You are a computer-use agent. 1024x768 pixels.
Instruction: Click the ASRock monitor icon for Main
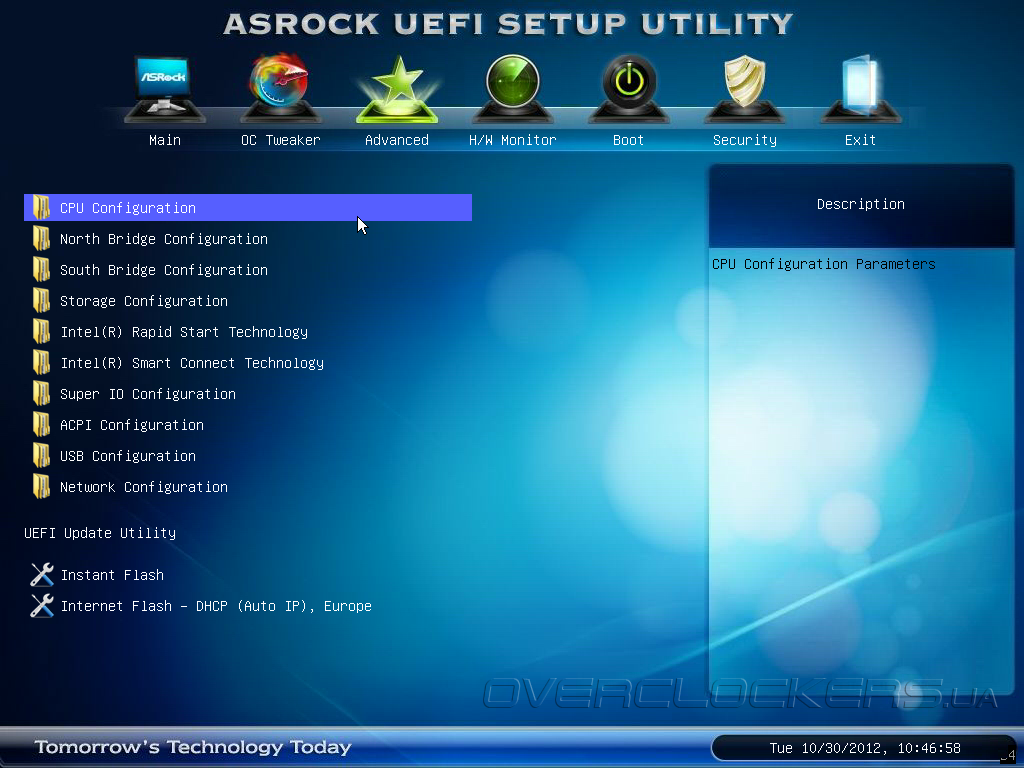tap(165, 88)
